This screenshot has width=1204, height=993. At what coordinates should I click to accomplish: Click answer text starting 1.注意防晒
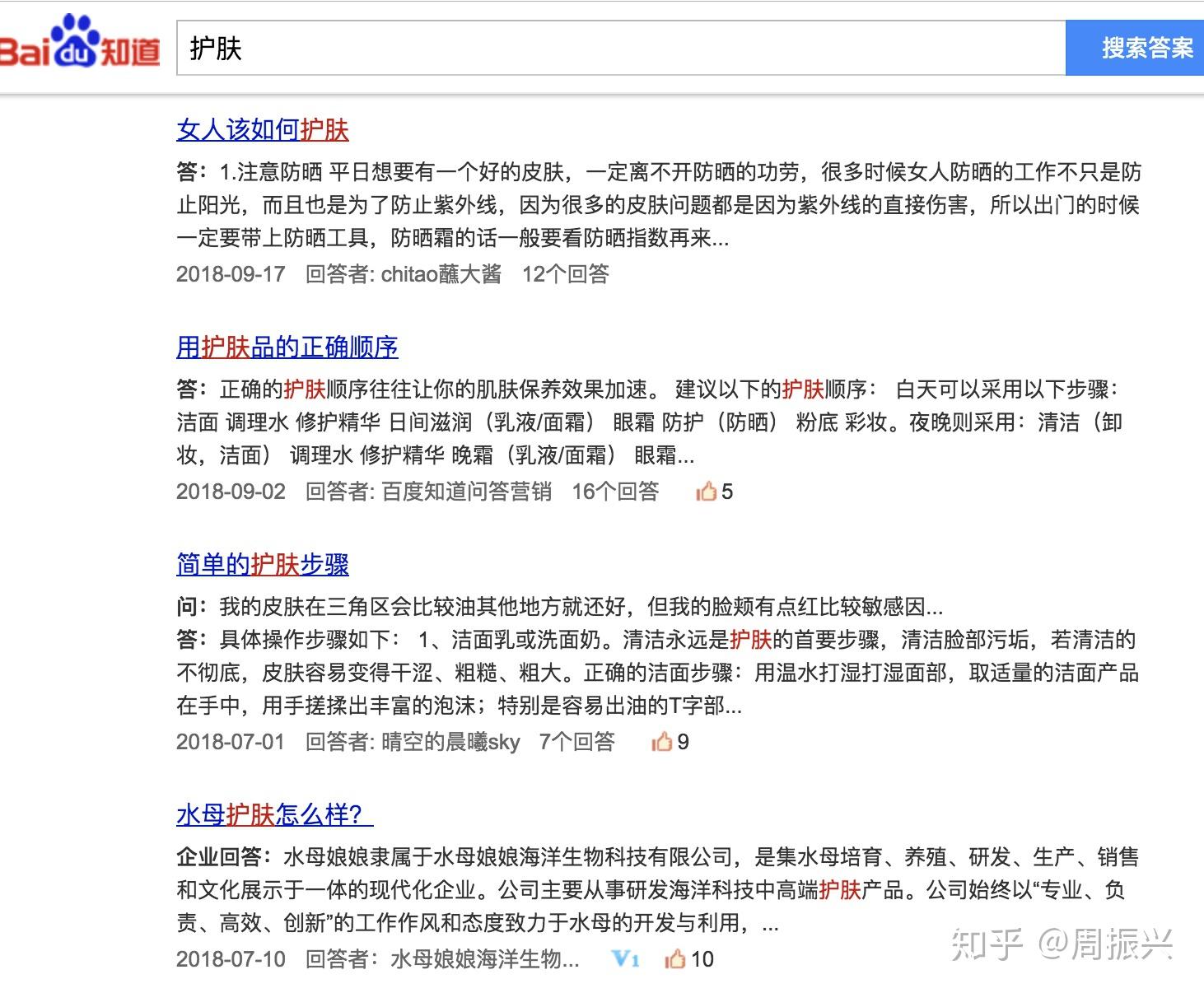[x=659, y=205]
